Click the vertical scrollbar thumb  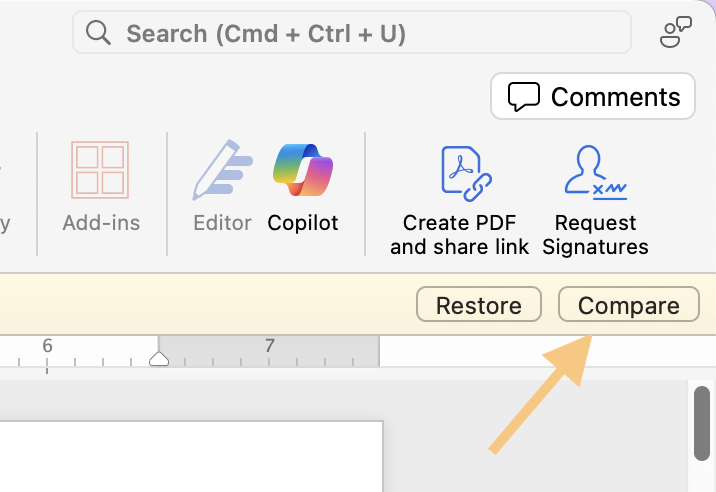[x=701, y=423]
